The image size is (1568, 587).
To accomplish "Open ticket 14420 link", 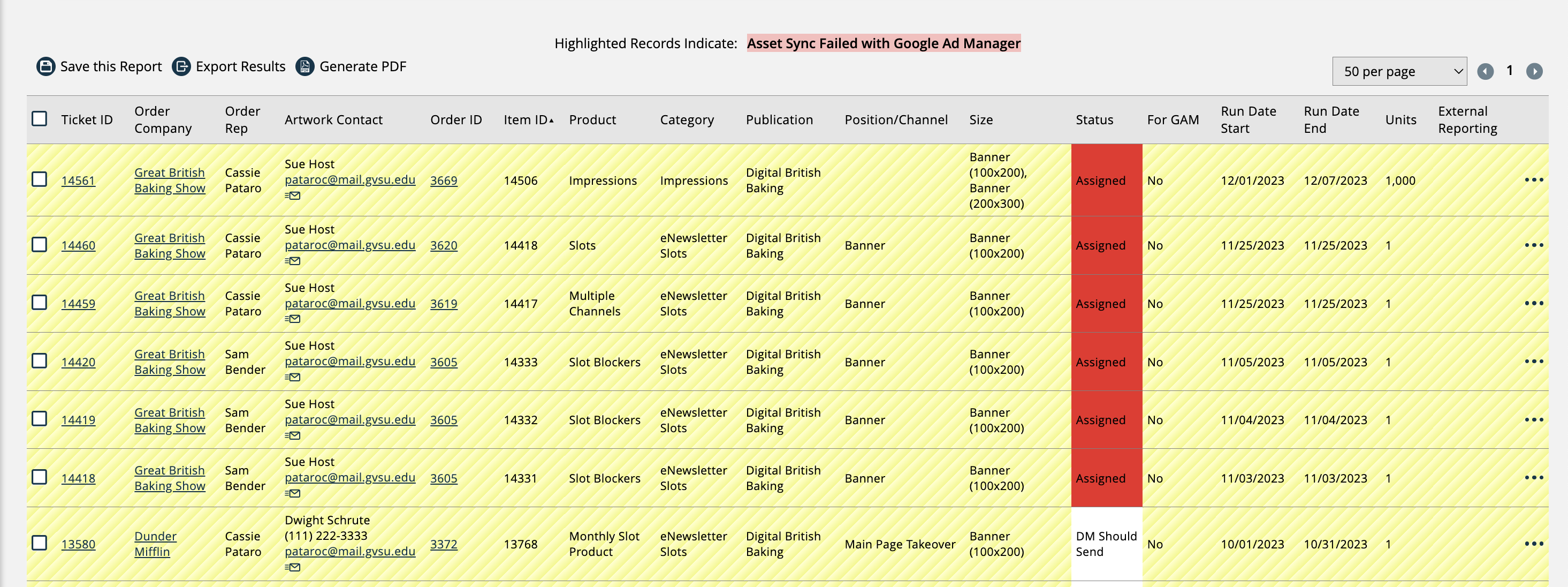I will click(78, 362).
